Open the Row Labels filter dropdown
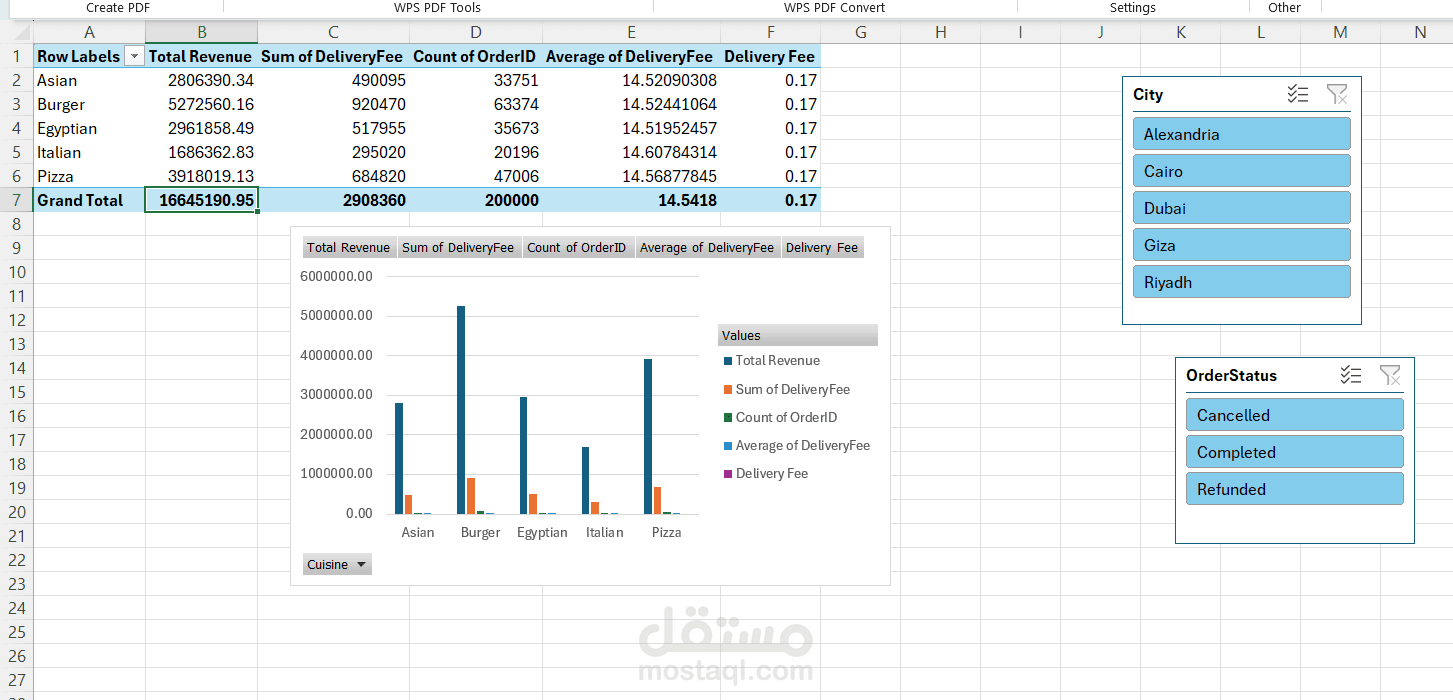1453x700 pixels. pyautogui.click(x=134, y=57)
